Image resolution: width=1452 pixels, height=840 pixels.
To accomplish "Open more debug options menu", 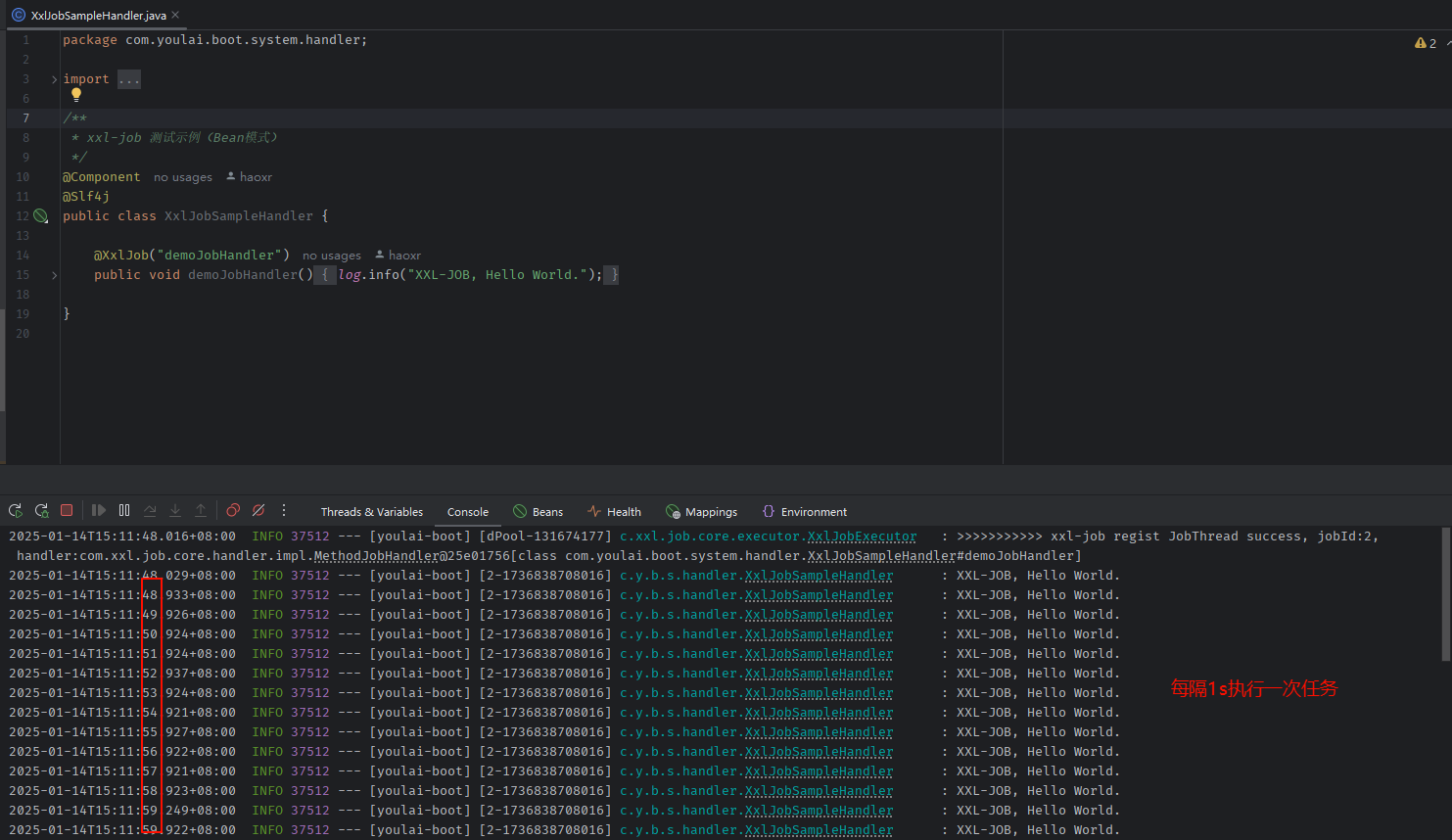I will coord(284,510).
